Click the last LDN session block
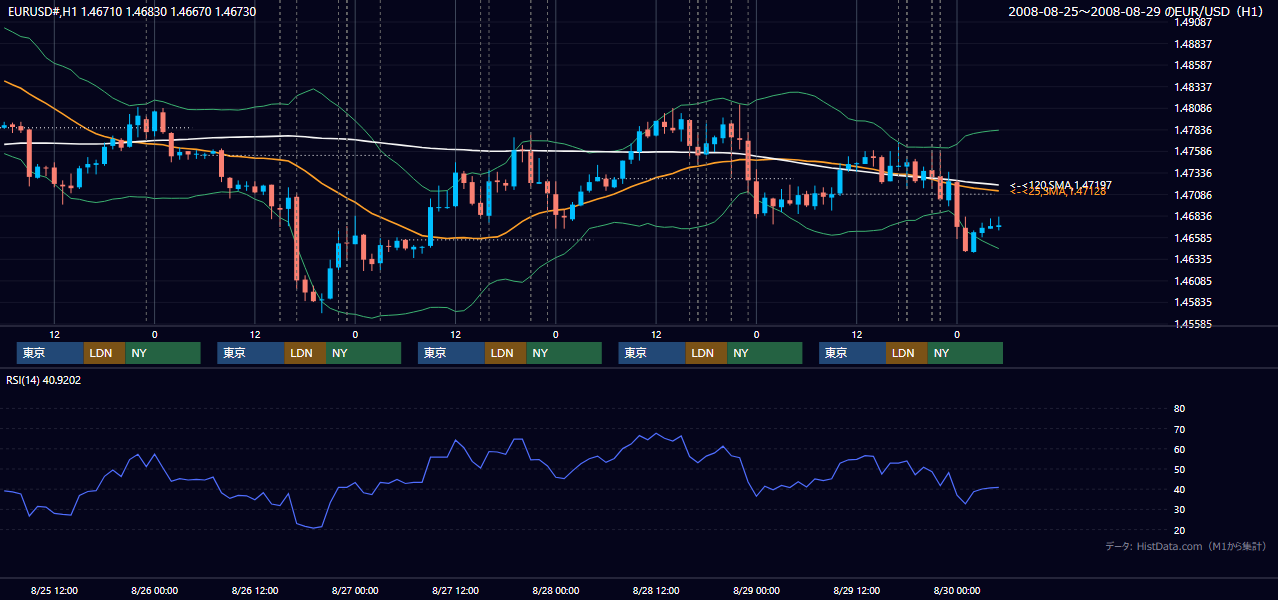Image resolution: width=1278 pixels, height=600 pixels. pyautogui.click(x=906, y=353)
